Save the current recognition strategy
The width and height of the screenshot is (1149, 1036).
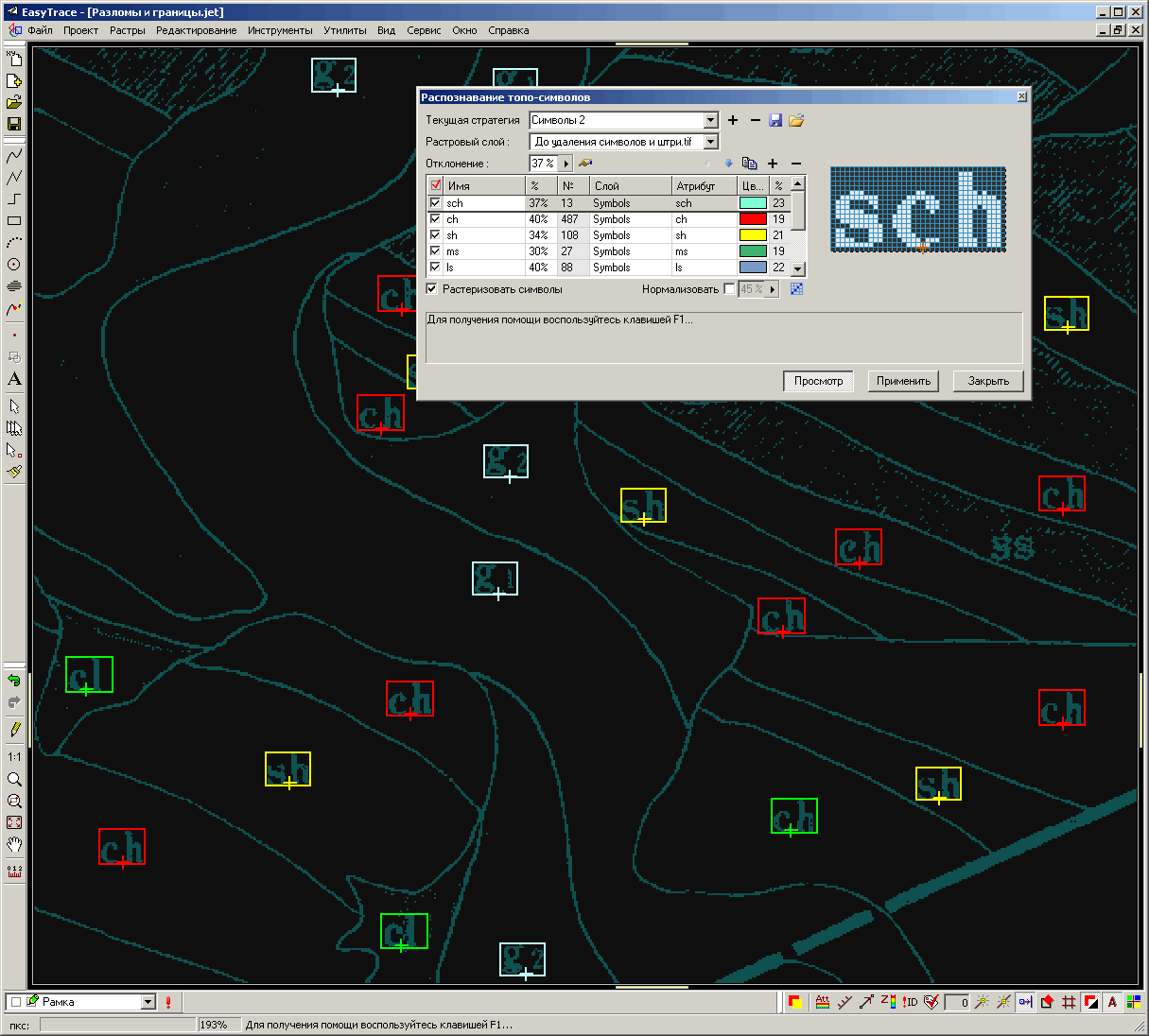[775, 120]
